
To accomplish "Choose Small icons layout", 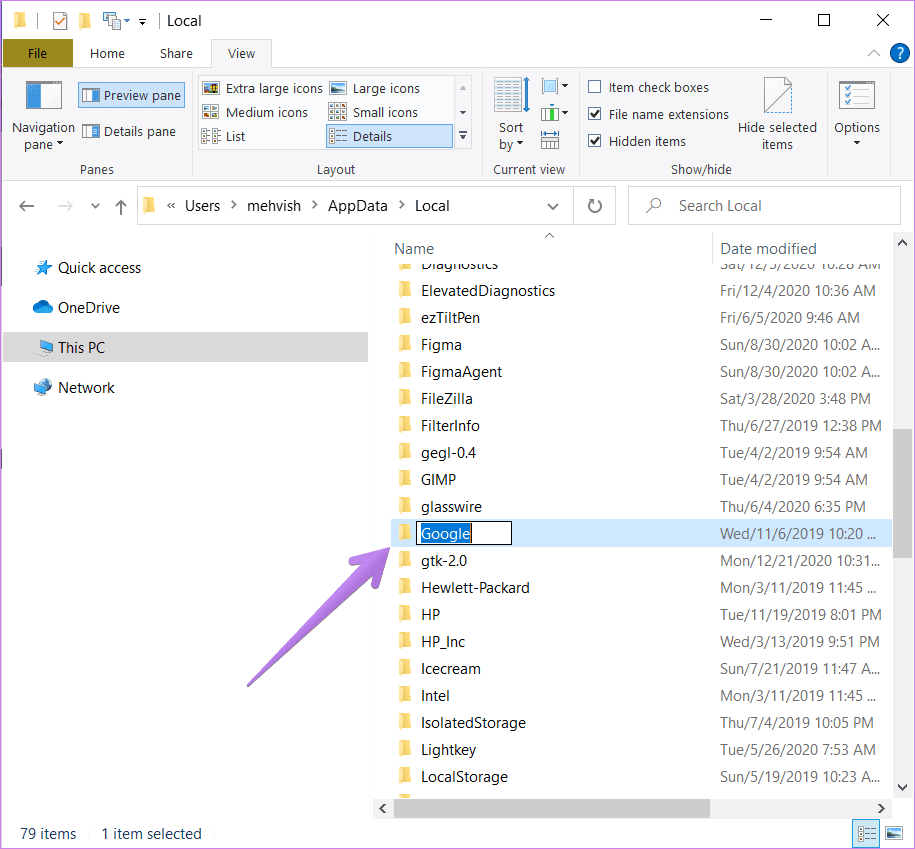I will (373, 112).
